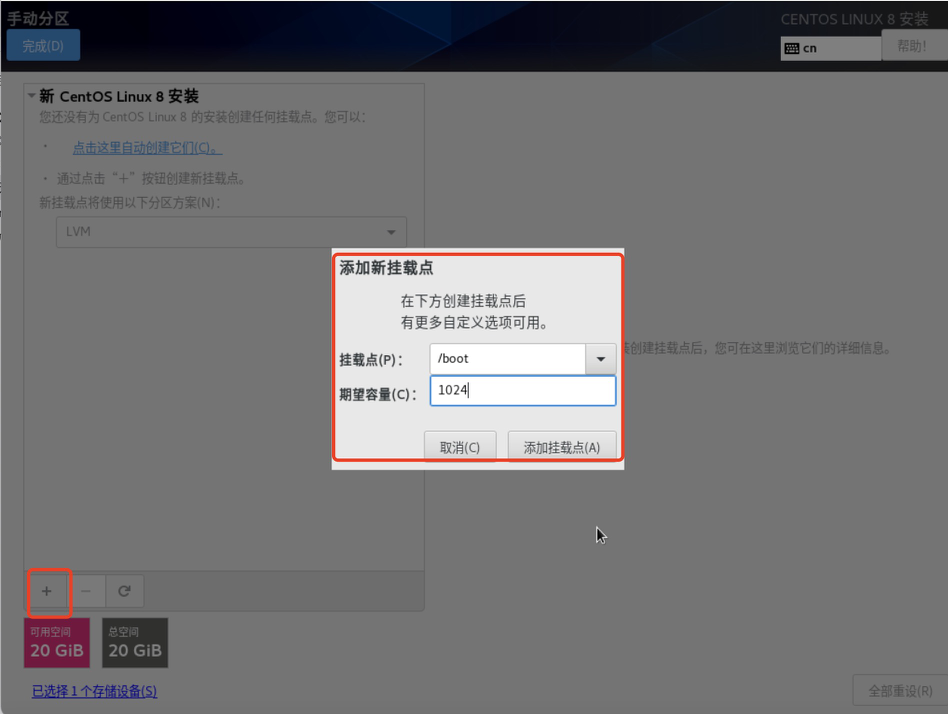
Task: Click the 总空间 20 GiB dark box
Action: click(135, 643)
